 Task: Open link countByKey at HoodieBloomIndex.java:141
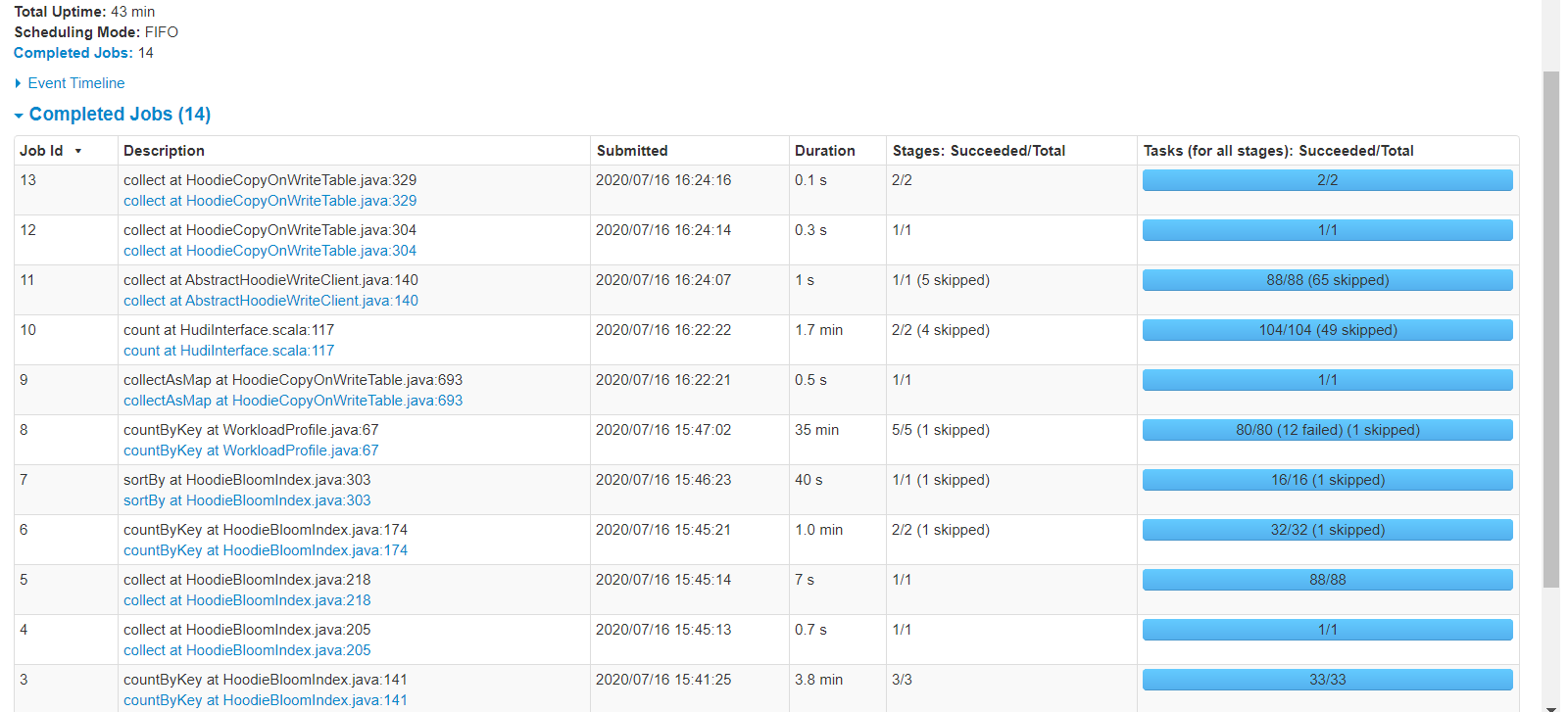click(266, 700)
